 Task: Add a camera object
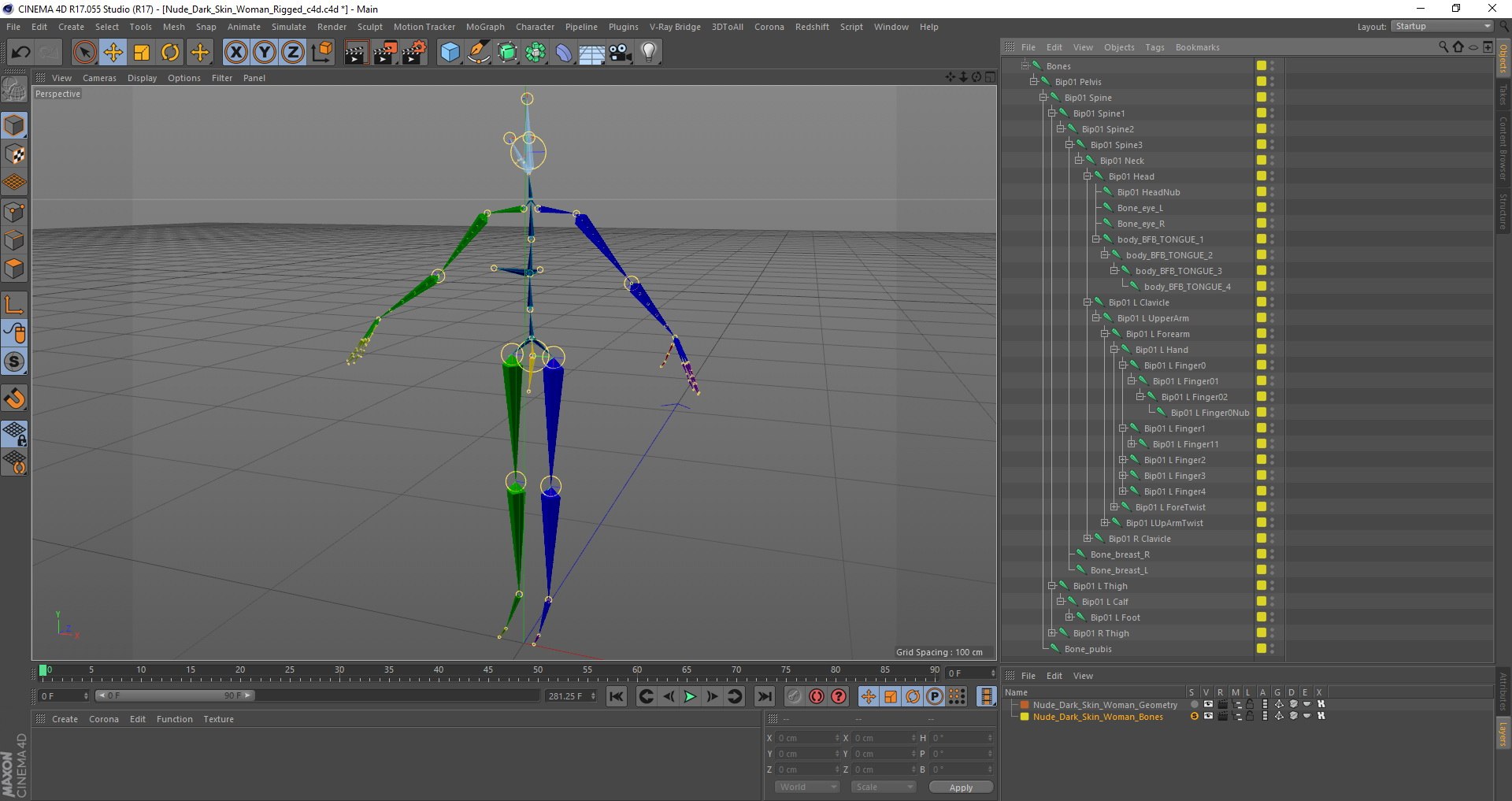coord(621,53)
